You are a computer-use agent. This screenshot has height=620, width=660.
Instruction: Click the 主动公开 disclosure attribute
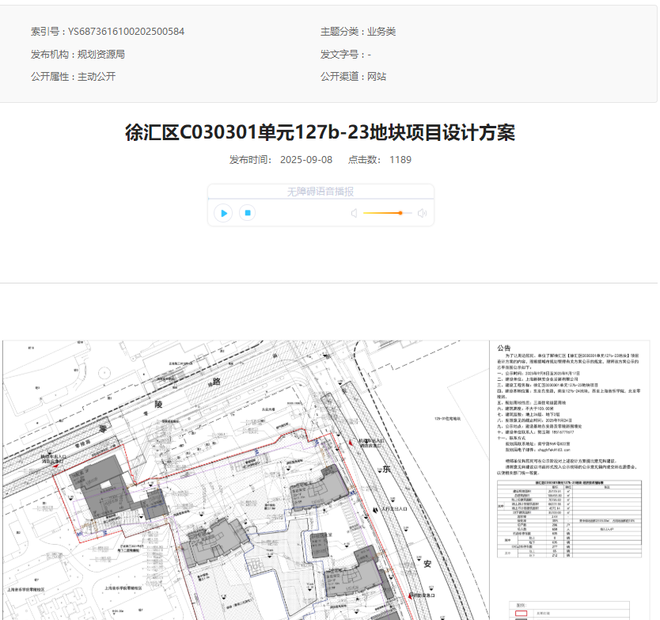click(97, 76)
